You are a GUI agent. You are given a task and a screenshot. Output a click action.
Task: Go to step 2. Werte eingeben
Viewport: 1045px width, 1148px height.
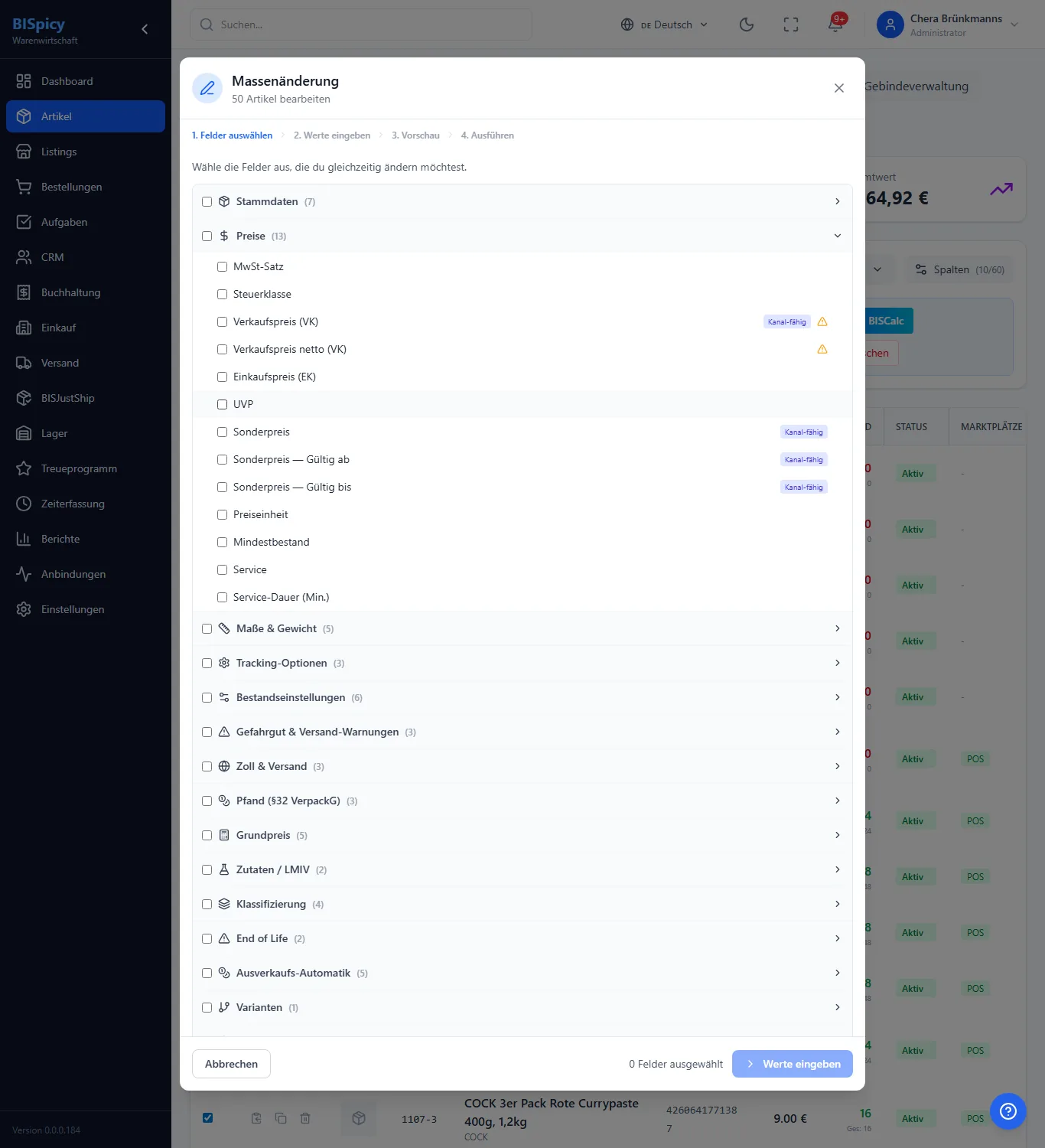(x=332, y=135)
